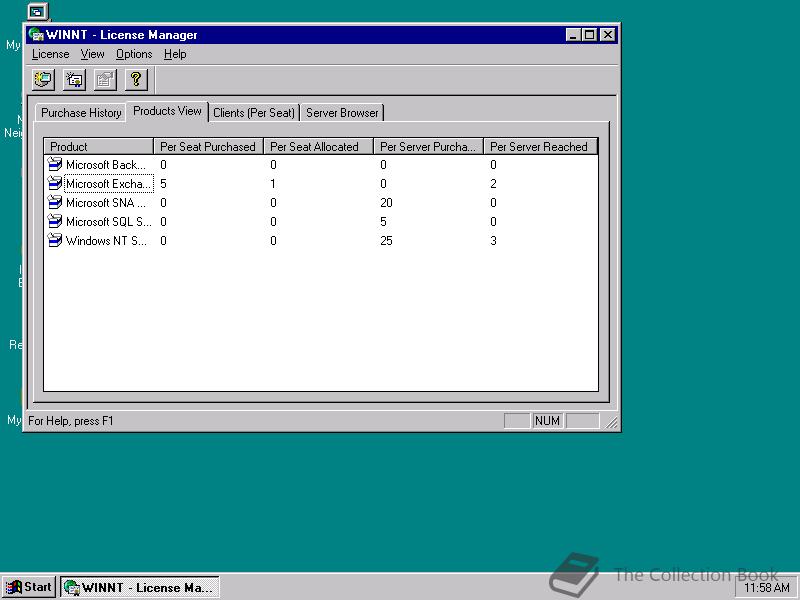Click the NUM indicator in status bar
This screenshot has width=800, height=600.
547,421
